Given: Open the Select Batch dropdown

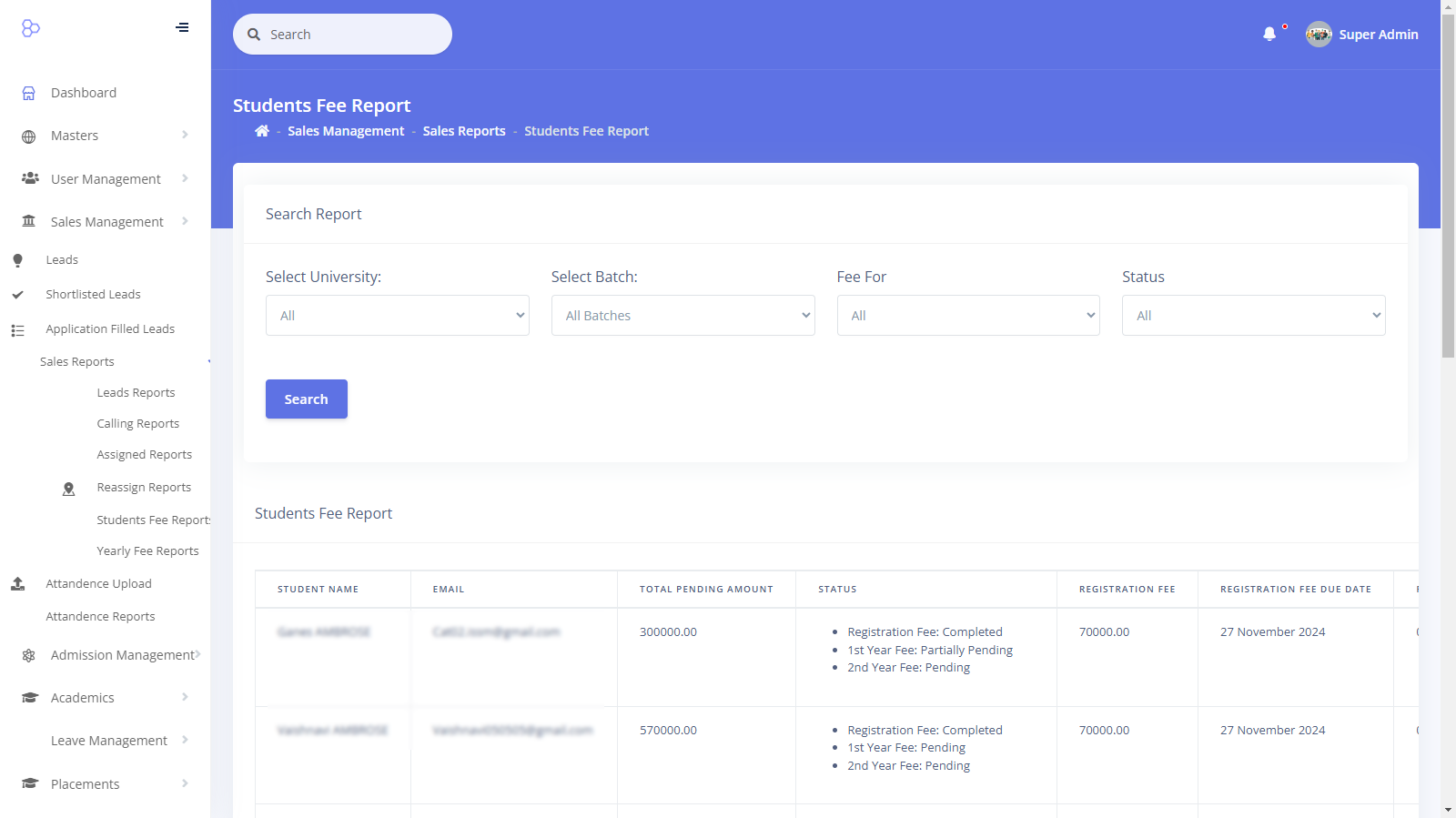Looking at the screenshot, I should [682, 316].
